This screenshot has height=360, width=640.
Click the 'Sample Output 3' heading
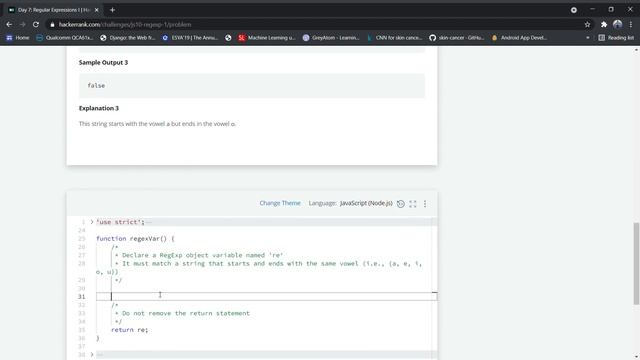(x=103, y=62)
